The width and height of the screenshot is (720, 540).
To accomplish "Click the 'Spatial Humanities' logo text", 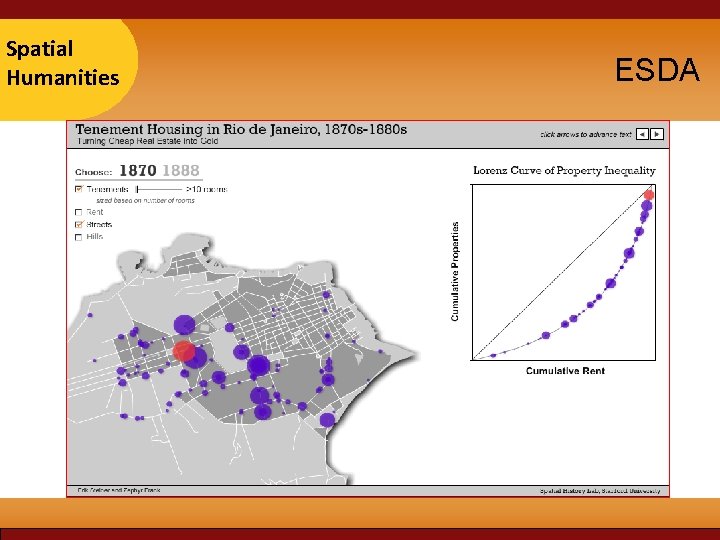I will [63, 63].
